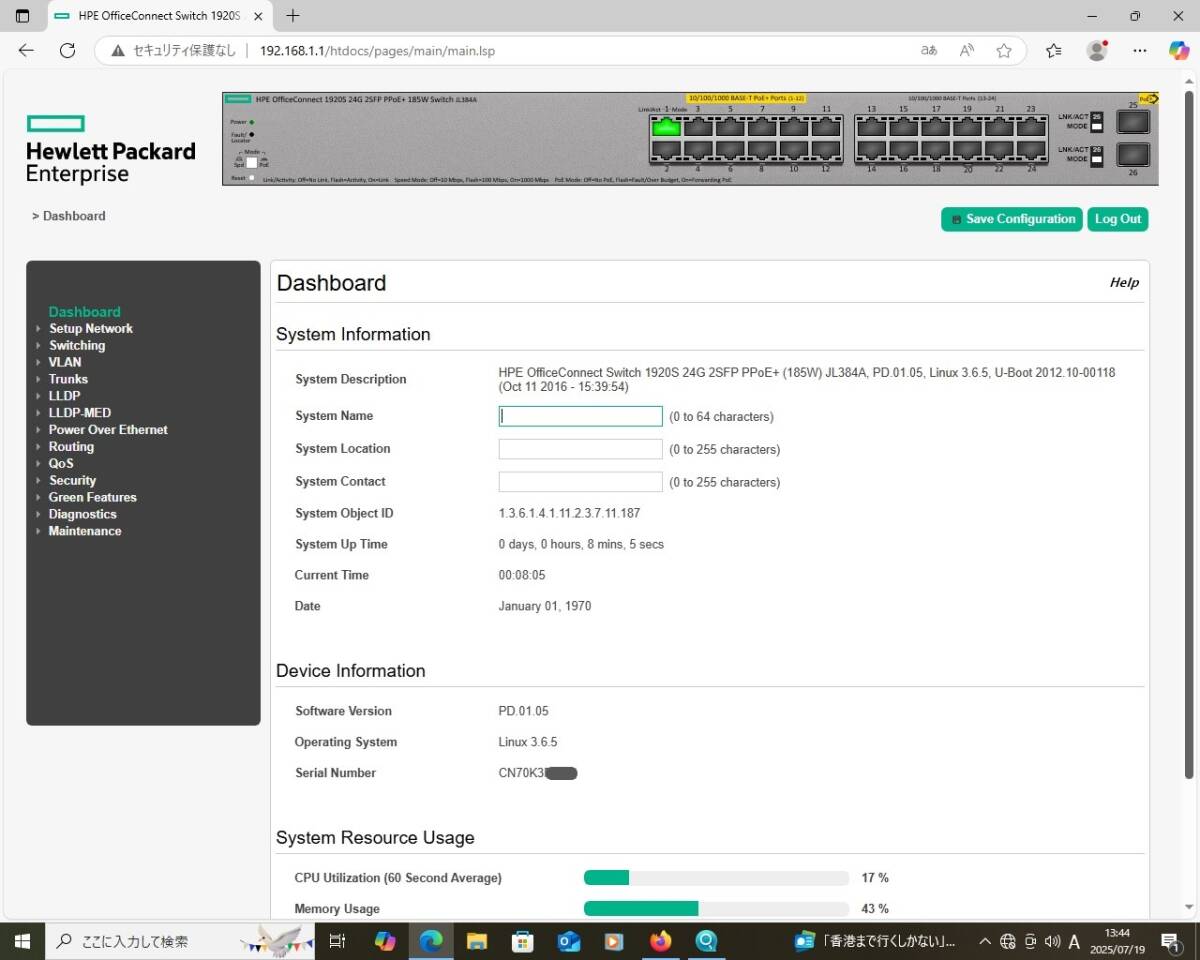
Task: Click the Dashboard breadcrumb link
Action: click(x=73, y=216)
